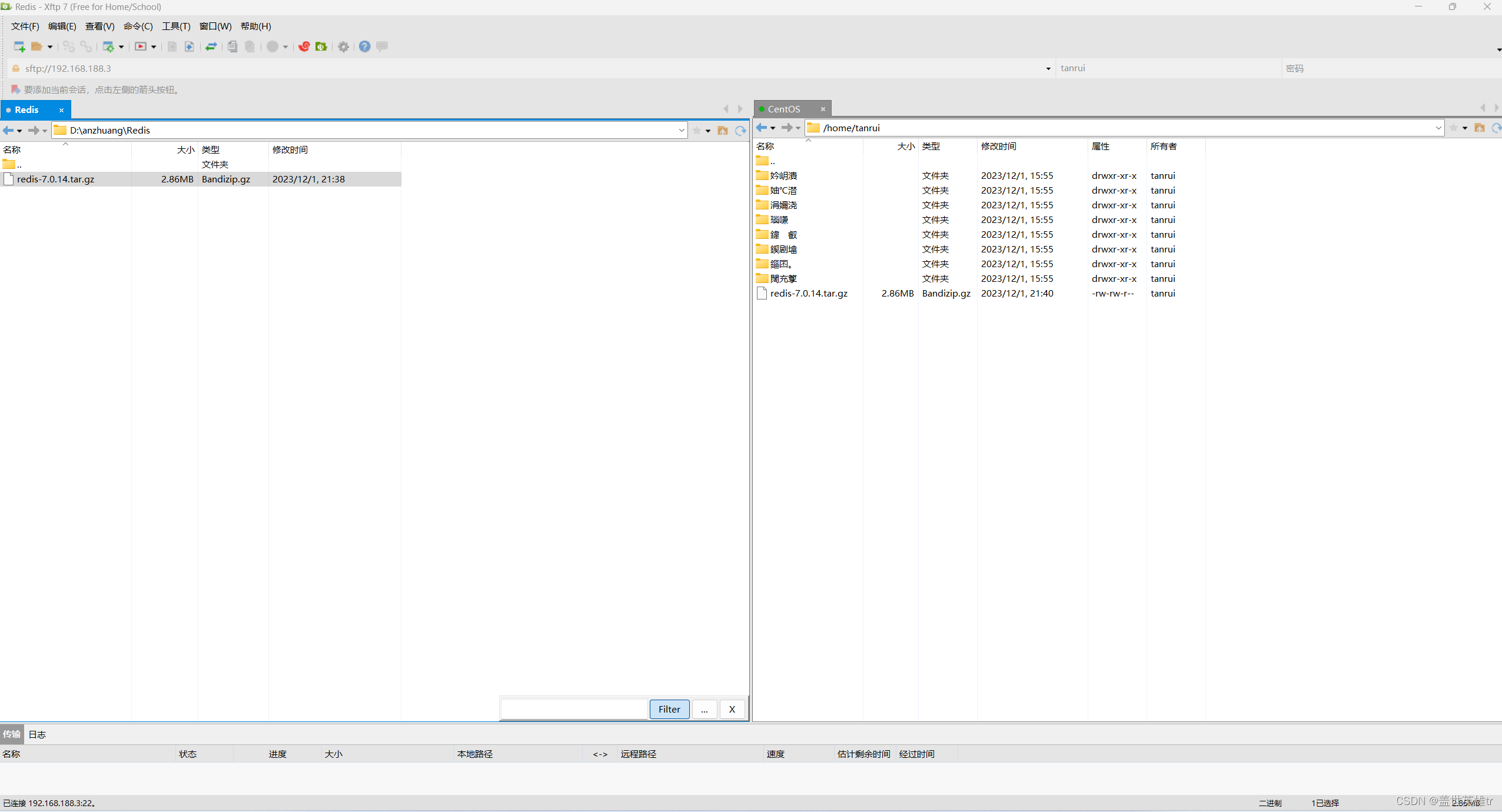Switch to the 日志 log tab
Image resolution: width=1502 pixels, height=812 pixels.
37,734
